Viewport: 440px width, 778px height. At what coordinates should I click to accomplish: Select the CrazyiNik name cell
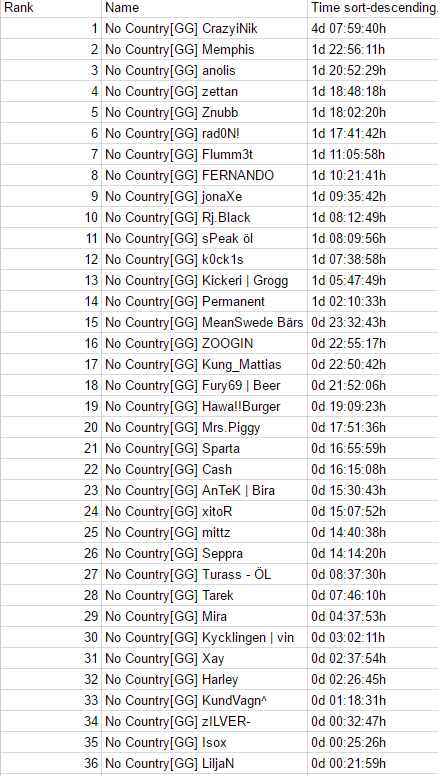[x=204, y=28]
